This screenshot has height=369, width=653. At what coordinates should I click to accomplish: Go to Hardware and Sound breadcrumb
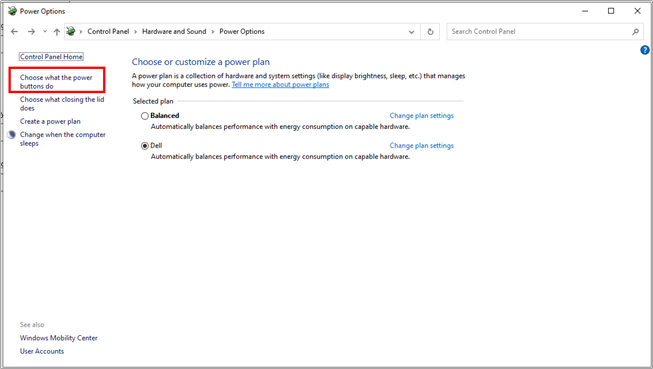[x=174, y=31]
